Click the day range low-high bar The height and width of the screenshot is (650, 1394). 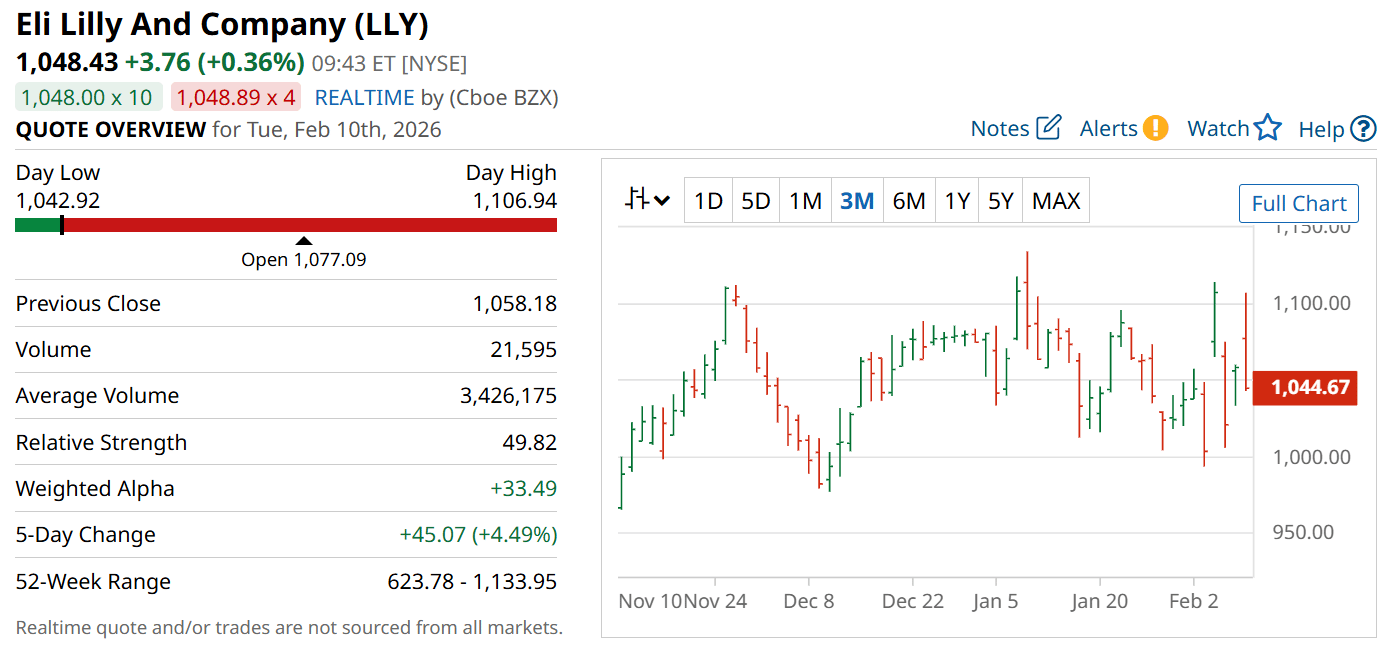(286, 225)
